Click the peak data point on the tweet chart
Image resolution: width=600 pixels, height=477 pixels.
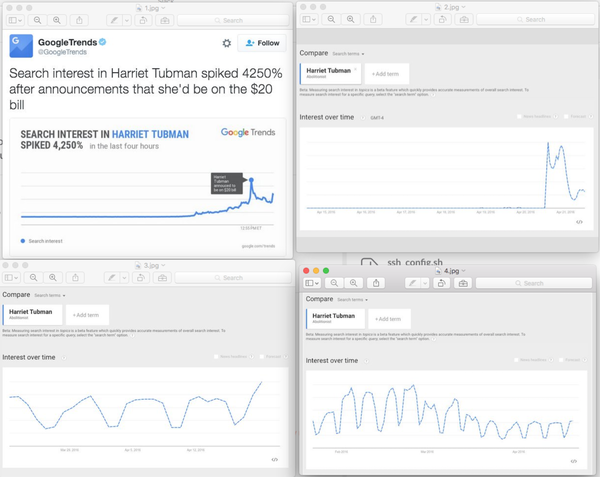point(251,179)
